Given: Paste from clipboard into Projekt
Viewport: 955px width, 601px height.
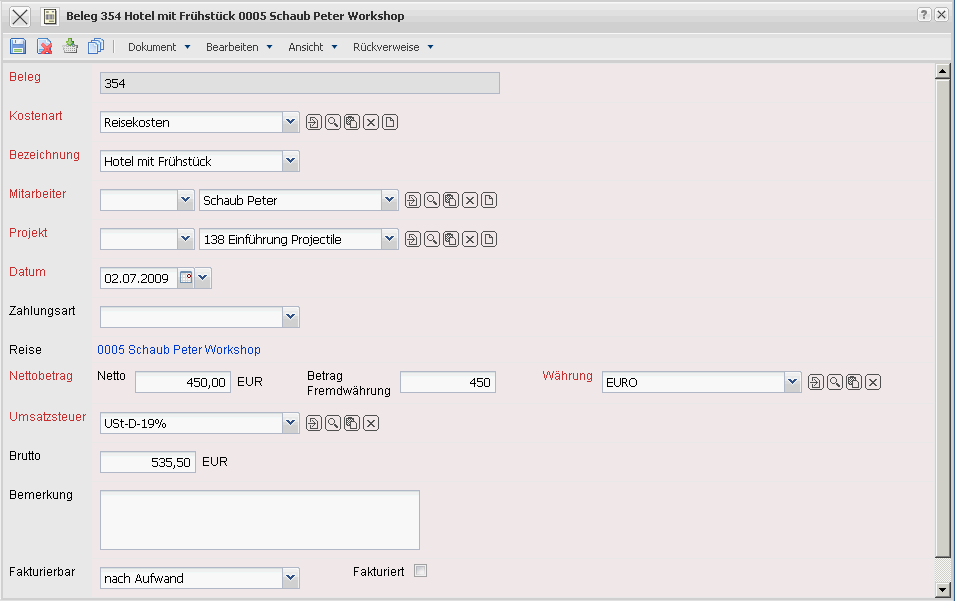Looking at the screenshot, I should point(451,239).
